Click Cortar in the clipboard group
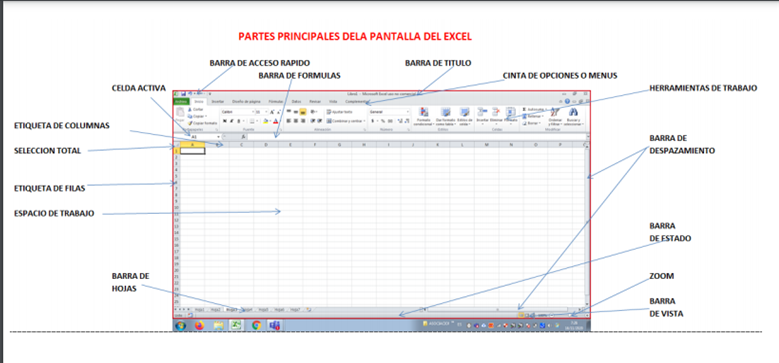The width and height of the screenshot is (779, 363). click(x=194, y=109)
